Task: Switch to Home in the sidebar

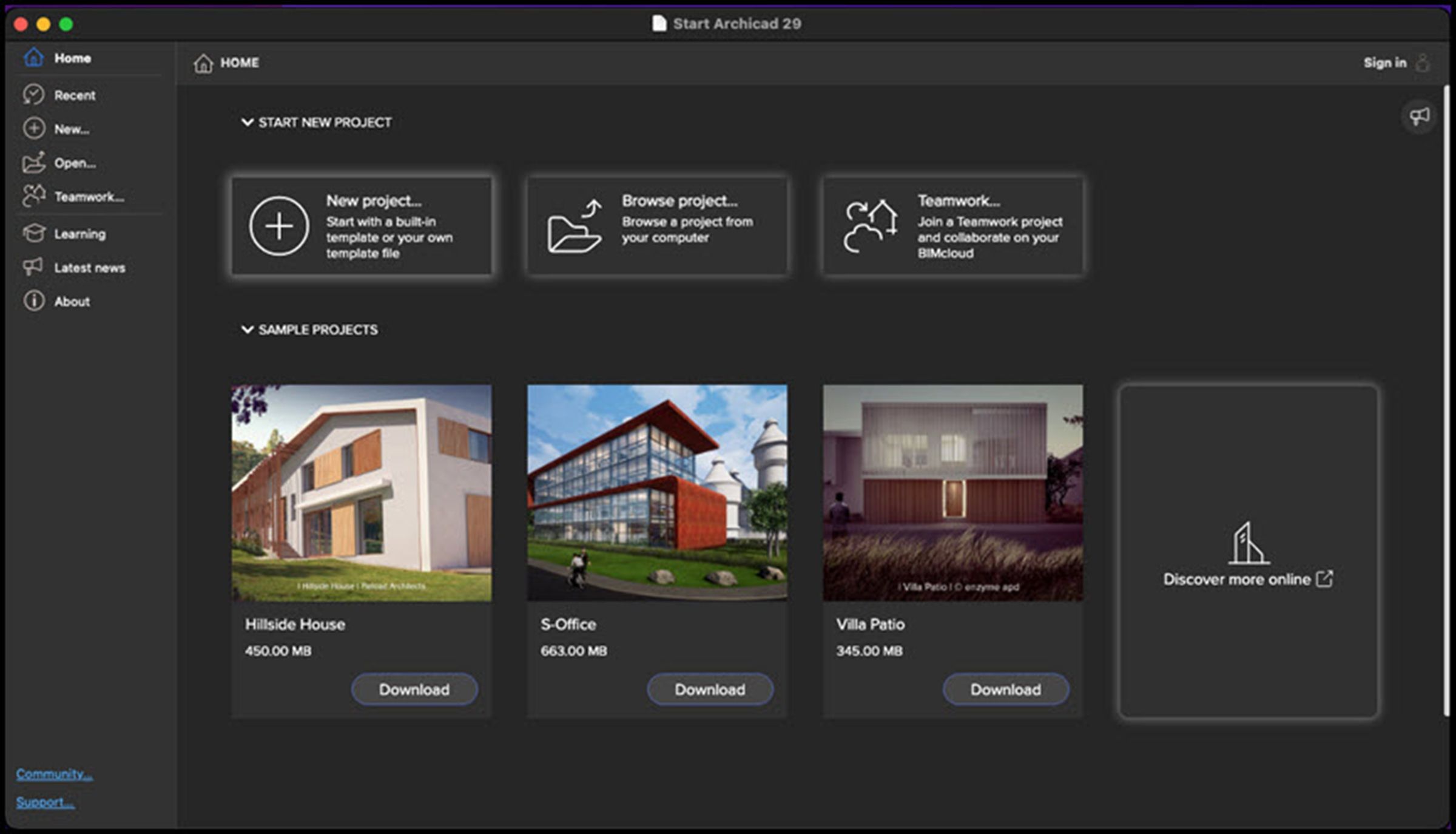Action: coord(72,58)
